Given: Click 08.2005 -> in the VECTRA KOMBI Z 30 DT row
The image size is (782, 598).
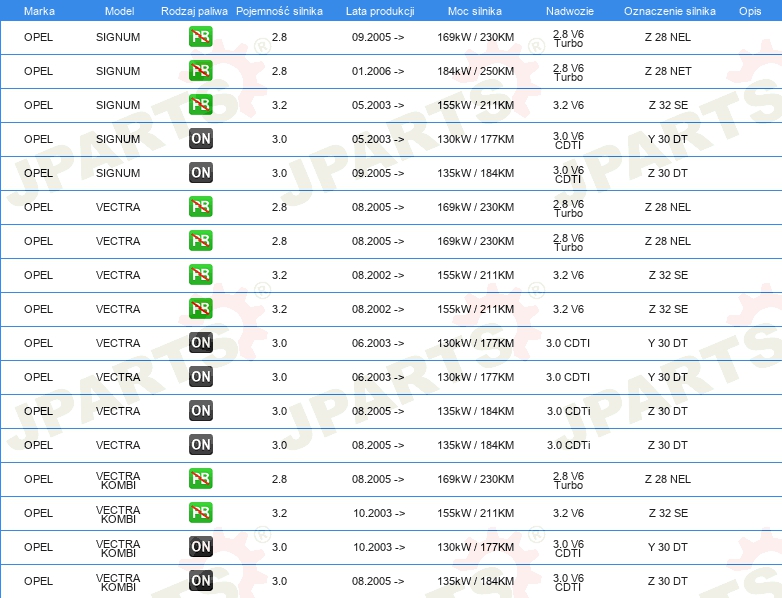Looking at the screenshot, I should (378, 581).
